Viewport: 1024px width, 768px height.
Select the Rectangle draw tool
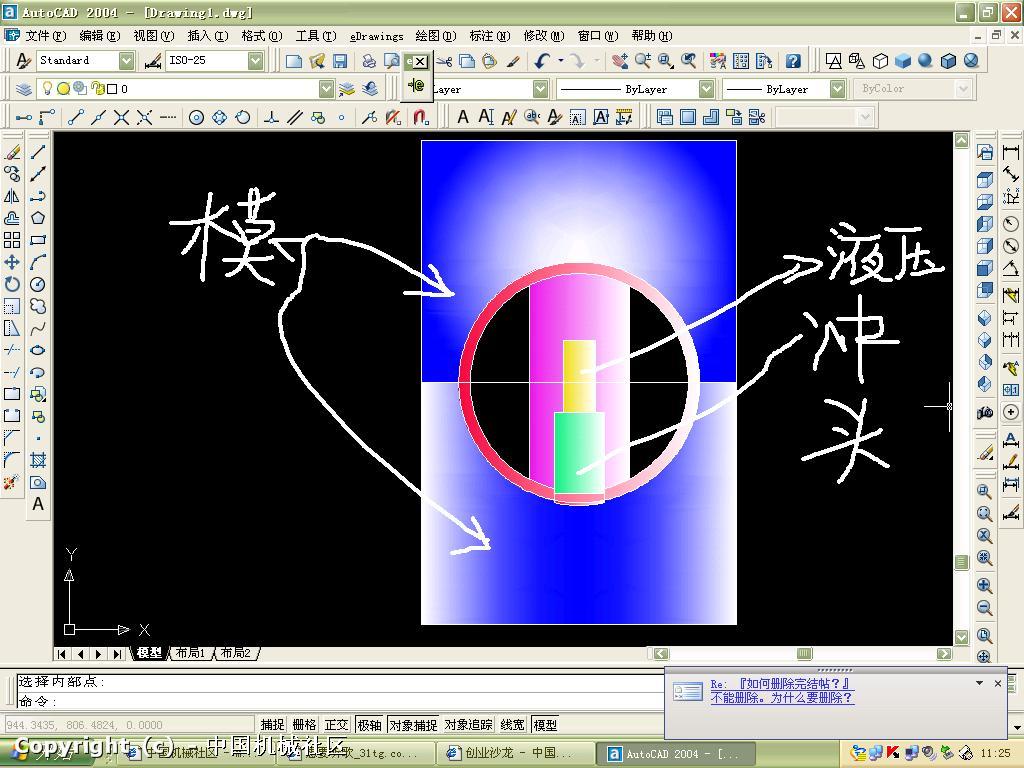38,240
